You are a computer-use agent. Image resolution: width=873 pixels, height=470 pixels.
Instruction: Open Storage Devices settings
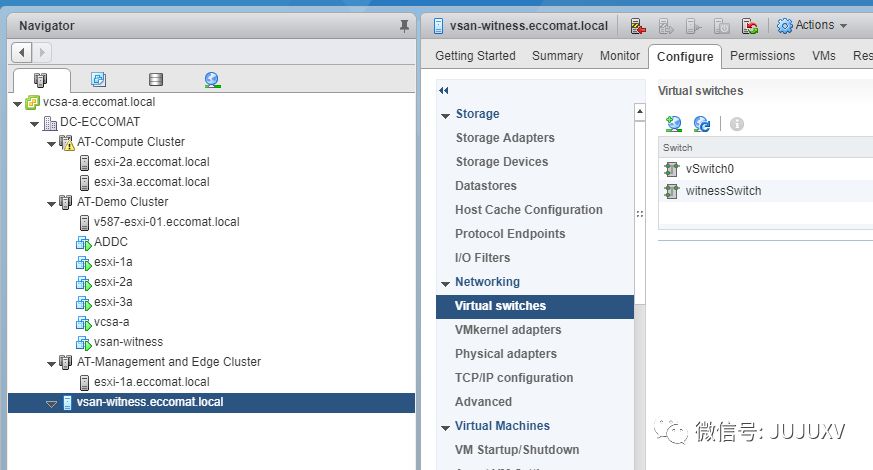click(502, 161)
